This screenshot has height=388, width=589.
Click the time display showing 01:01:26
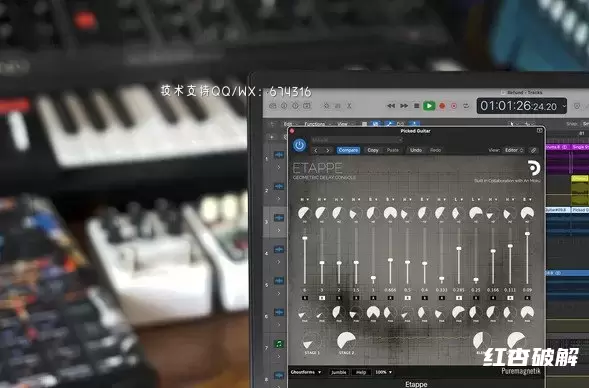click(x=521, y=106)
